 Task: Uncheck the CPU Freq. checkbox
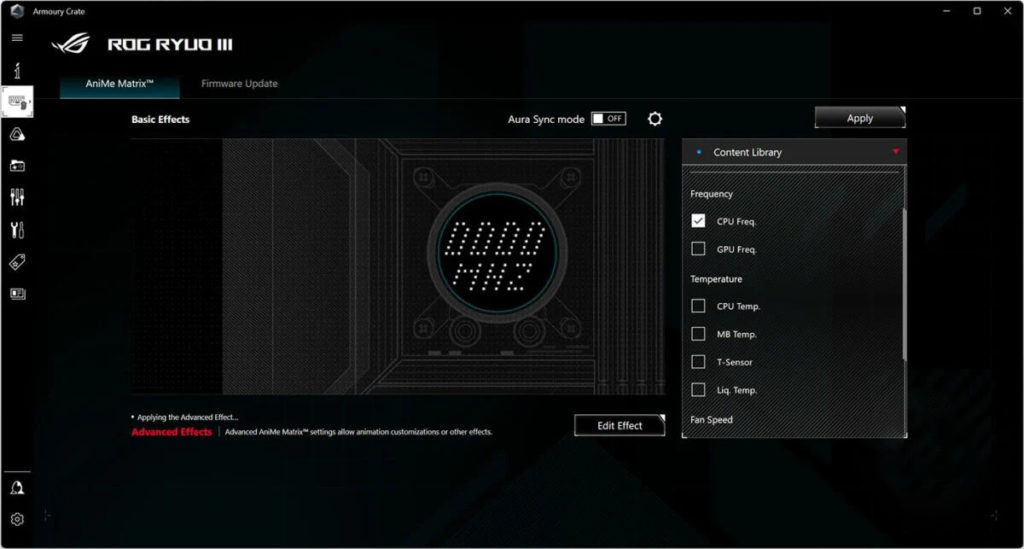coord(698,221)
